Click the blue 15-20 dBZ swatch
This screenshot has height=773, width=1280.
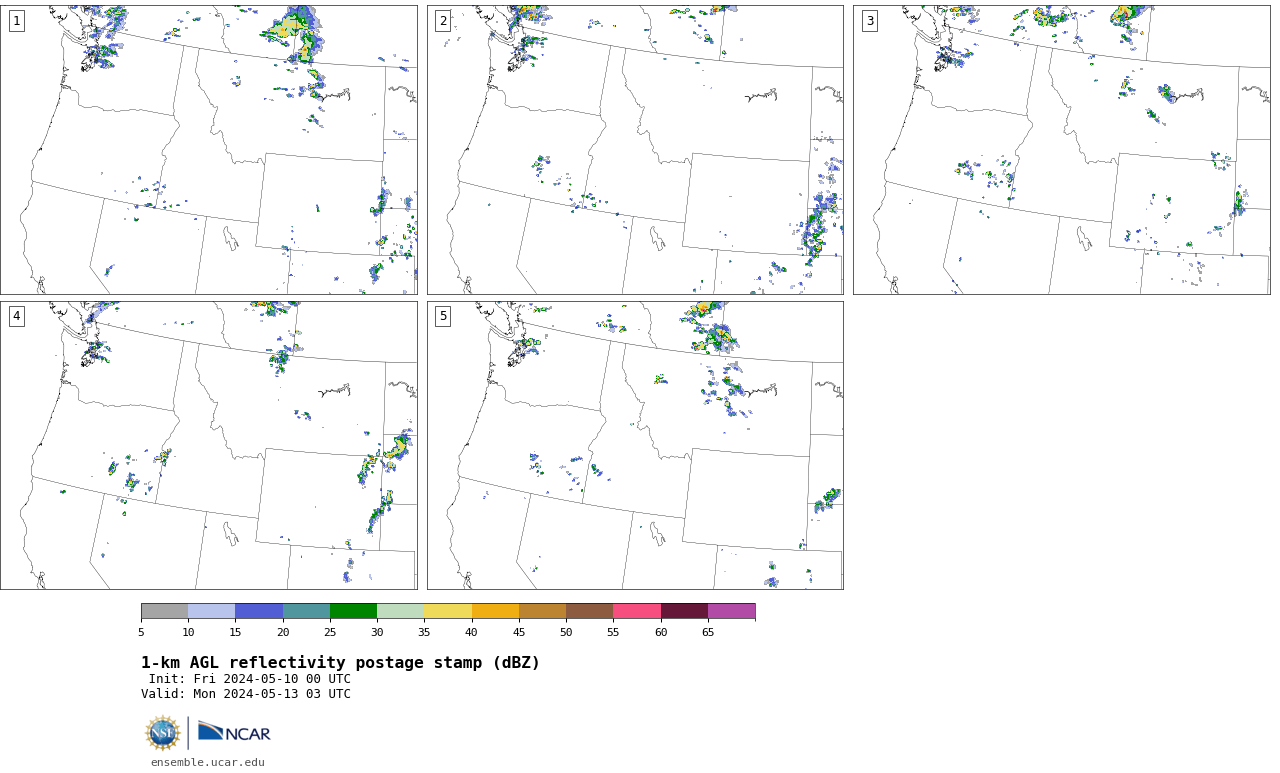(259, 611)
